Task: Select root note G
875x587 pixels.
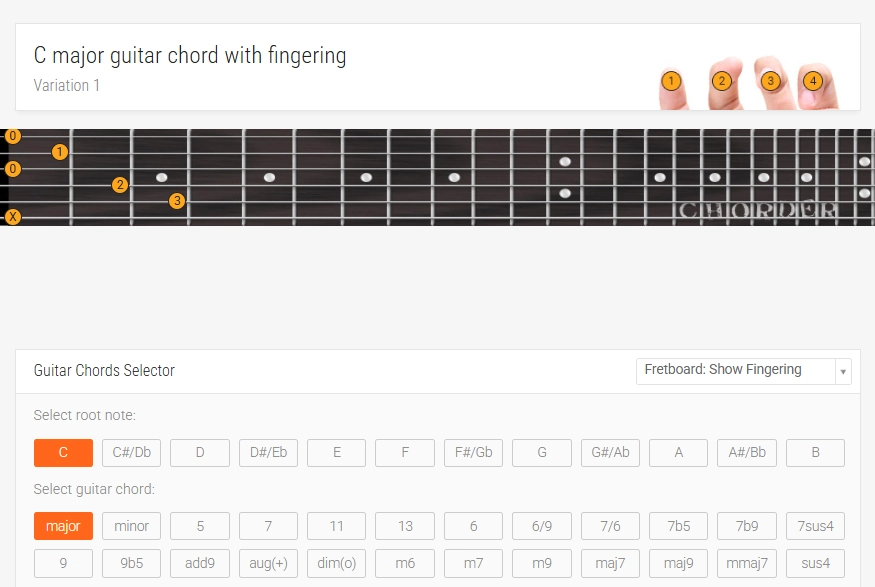Action: (542, 453)
